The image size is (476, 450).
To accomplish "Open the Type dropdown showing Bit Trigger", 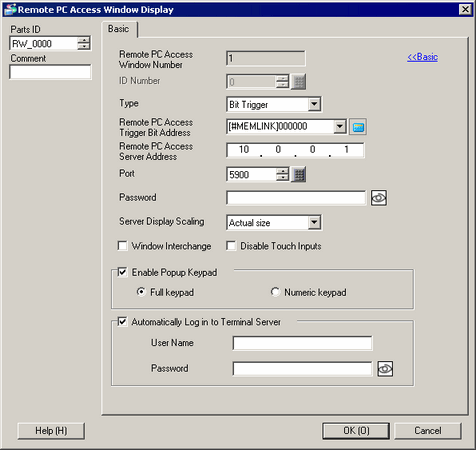I will [274, 105].
